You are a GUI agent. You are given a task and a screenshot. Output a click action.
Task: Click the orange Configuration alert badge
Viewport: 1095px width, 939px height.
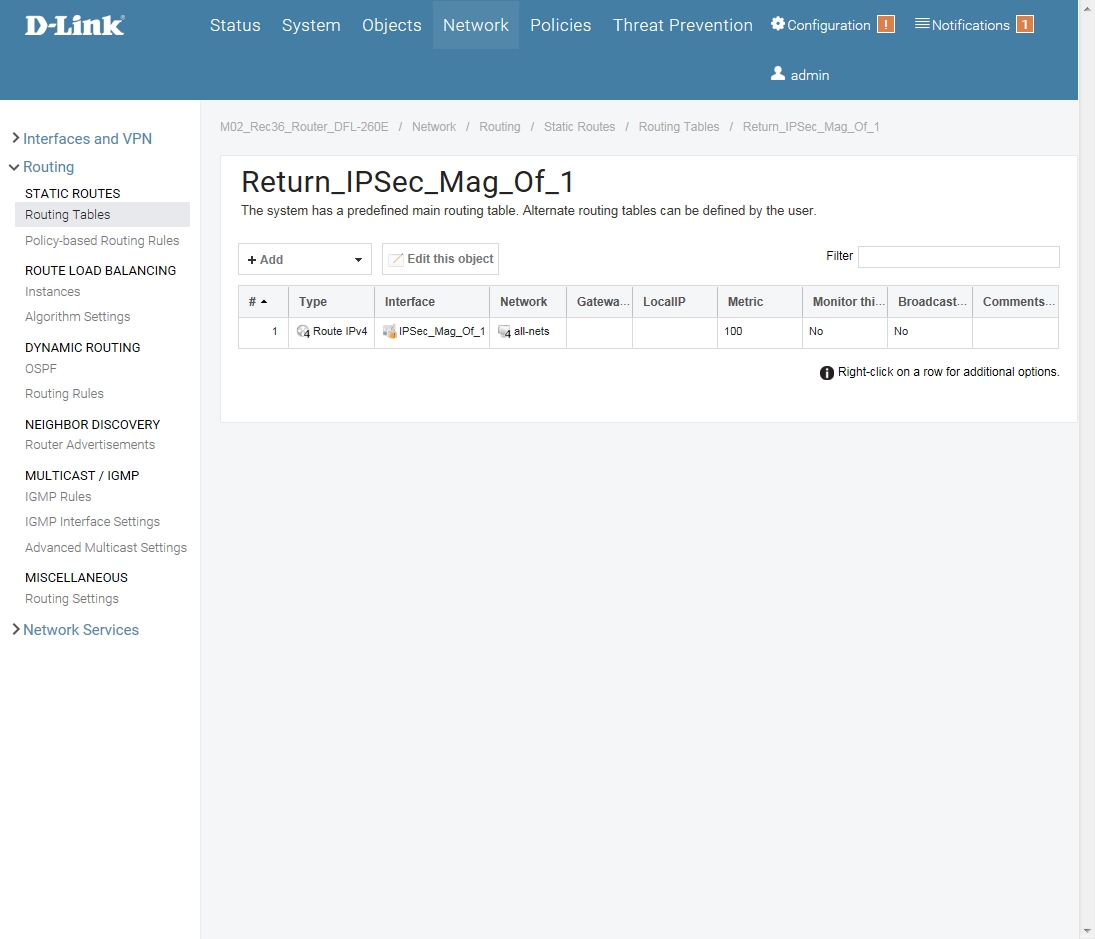[885, 24]
